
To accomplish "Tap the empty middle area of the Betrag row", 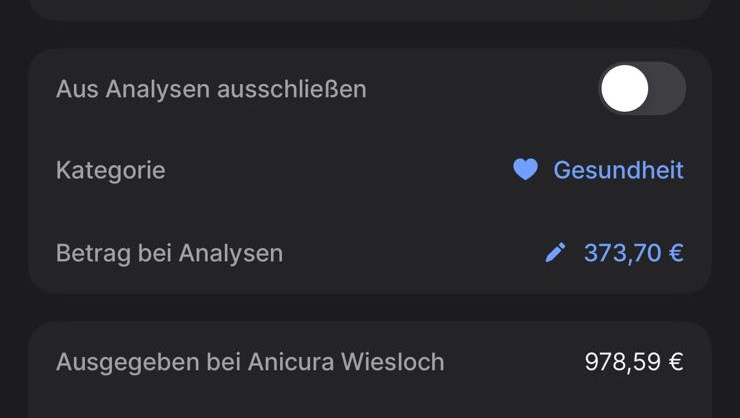I will coord(413,253).
